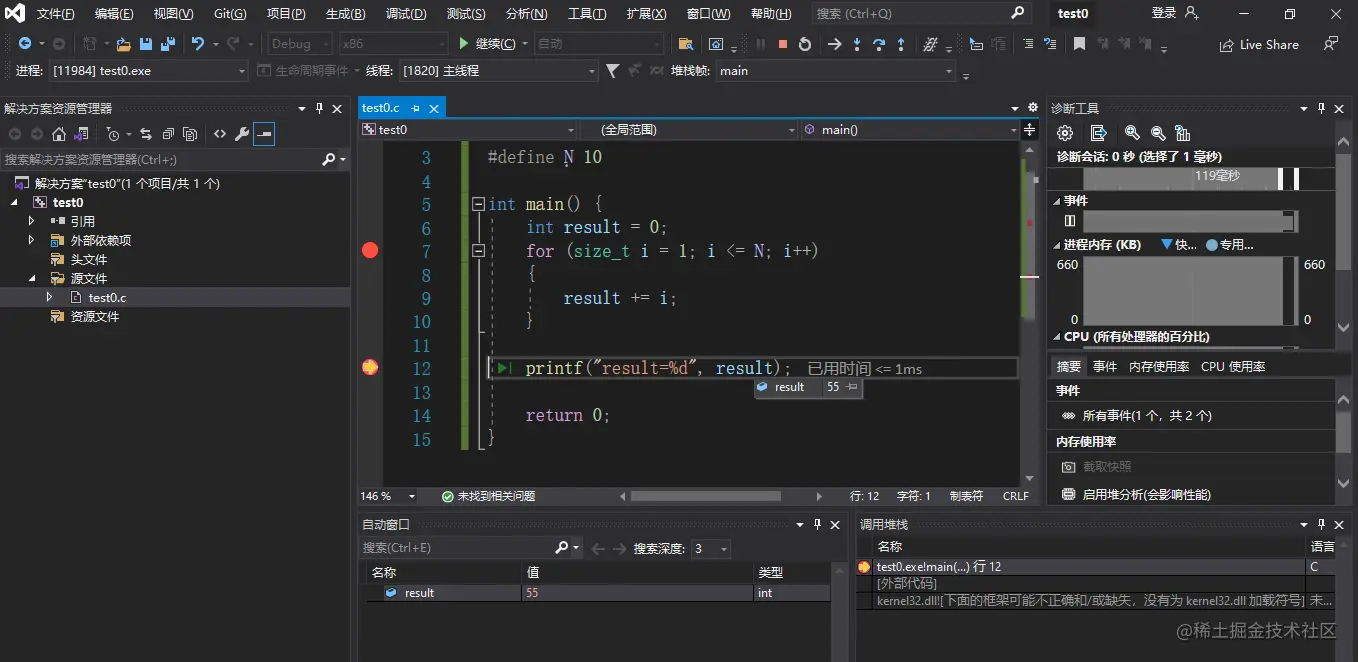Open the search depth dropdown showing 3
Viewport: 1358px width, 662px height.
click(x=711, y=548)
